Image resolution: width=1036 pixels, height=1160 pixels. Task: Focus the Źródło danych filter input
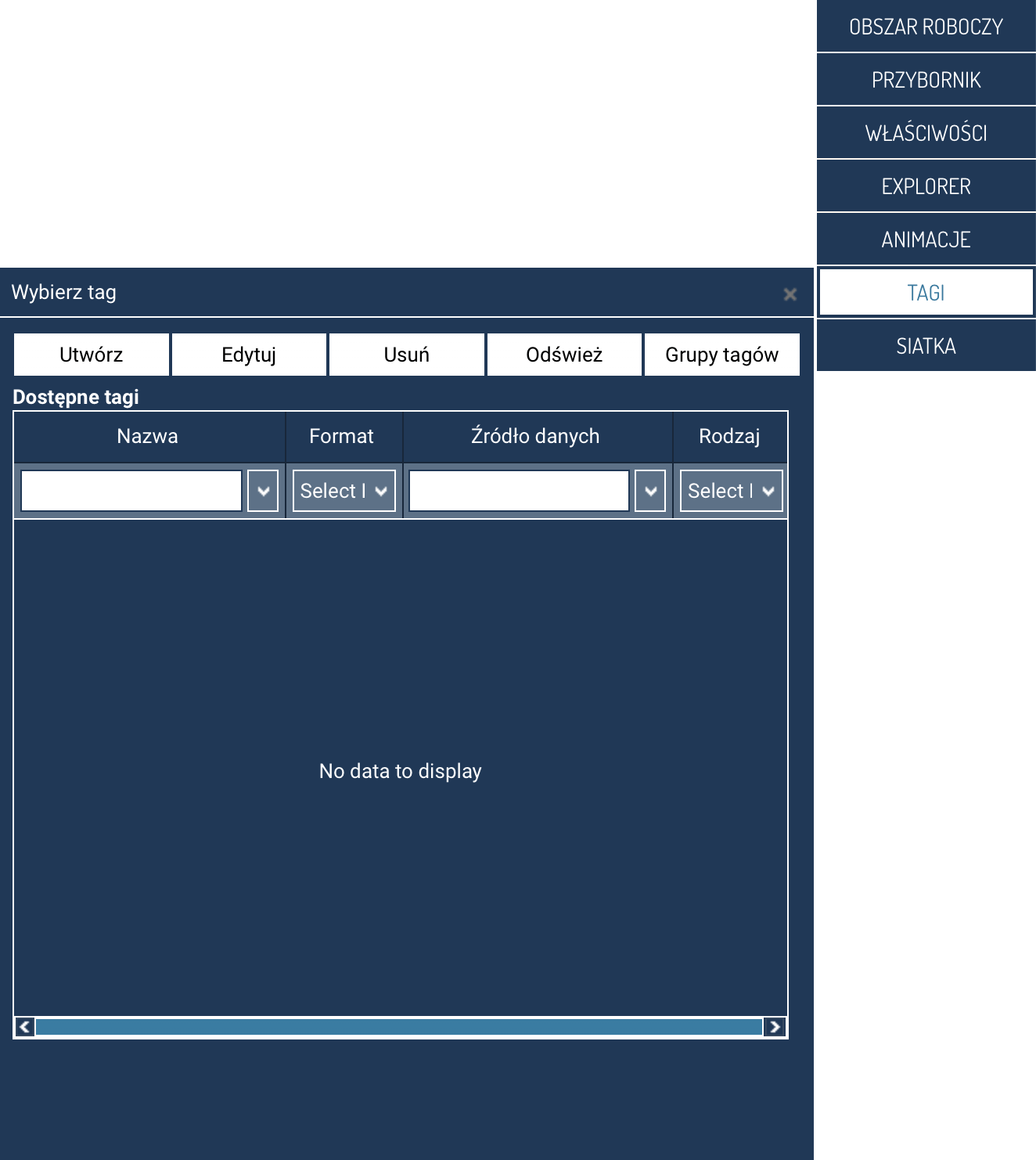pyautogui.click(x=519, y=491)
